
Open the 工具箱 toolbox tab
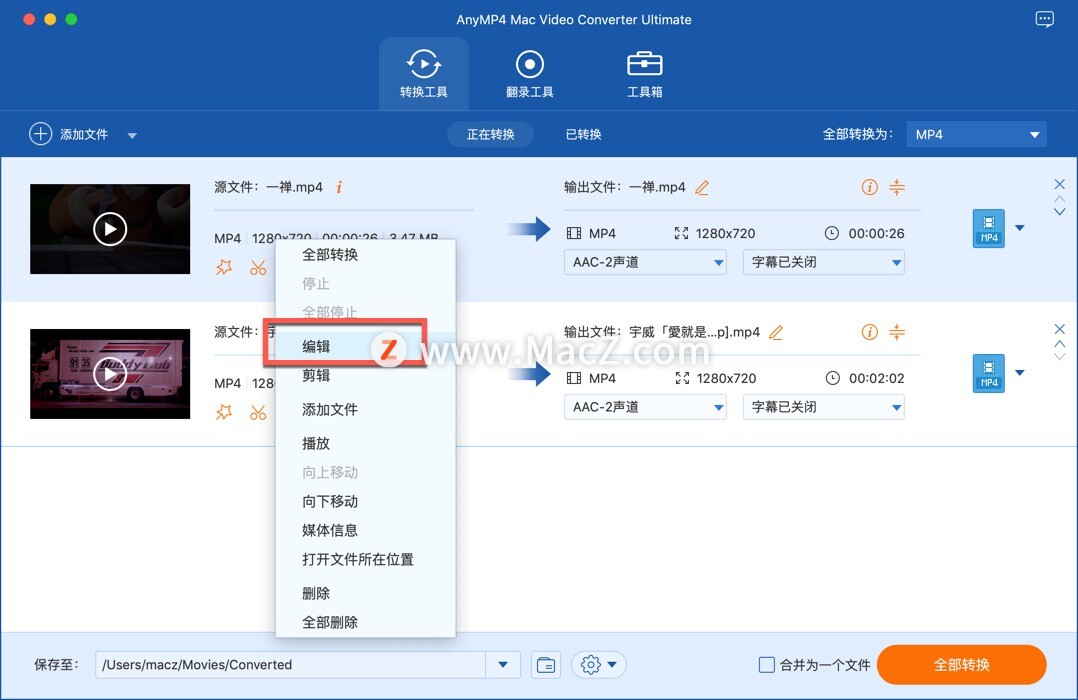point(644,74)
